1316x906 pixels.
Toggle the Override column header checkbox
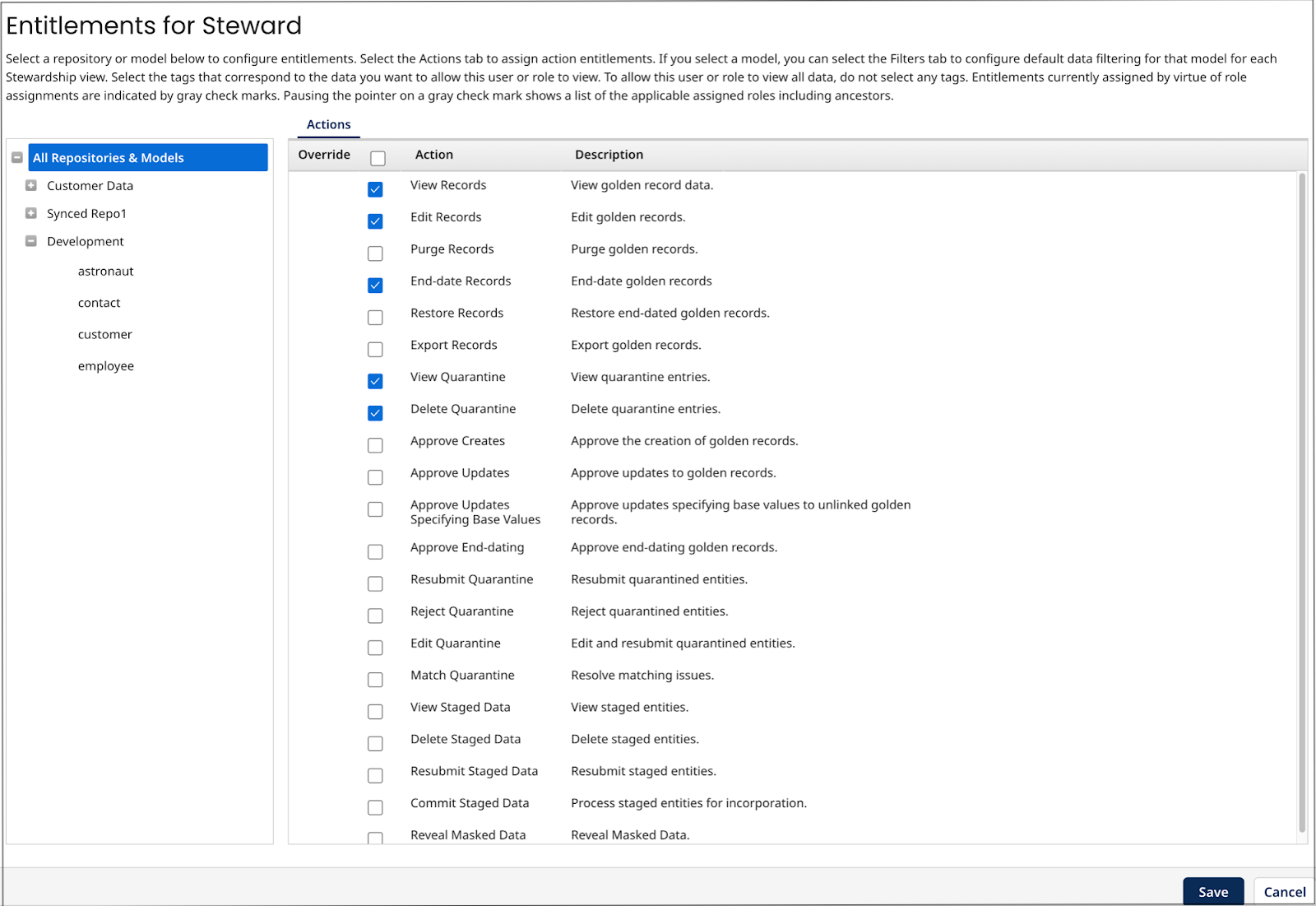tap(378, 157)
